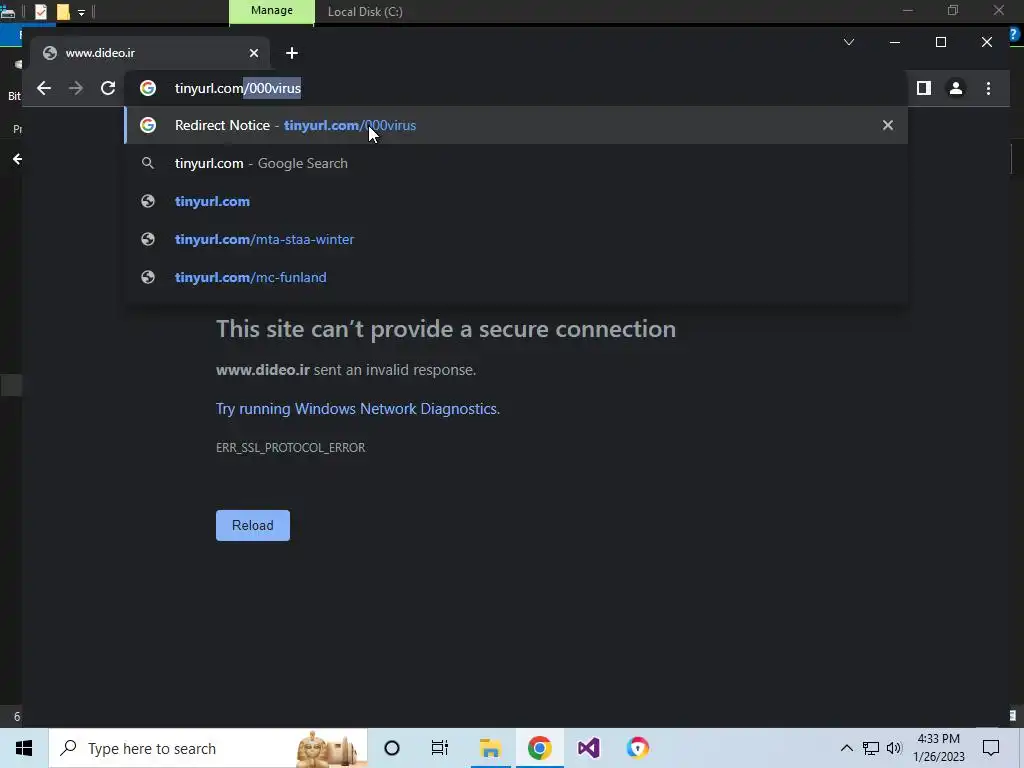Open the quick access toolbar dropdown in Explorer

[x=82, y=12]
